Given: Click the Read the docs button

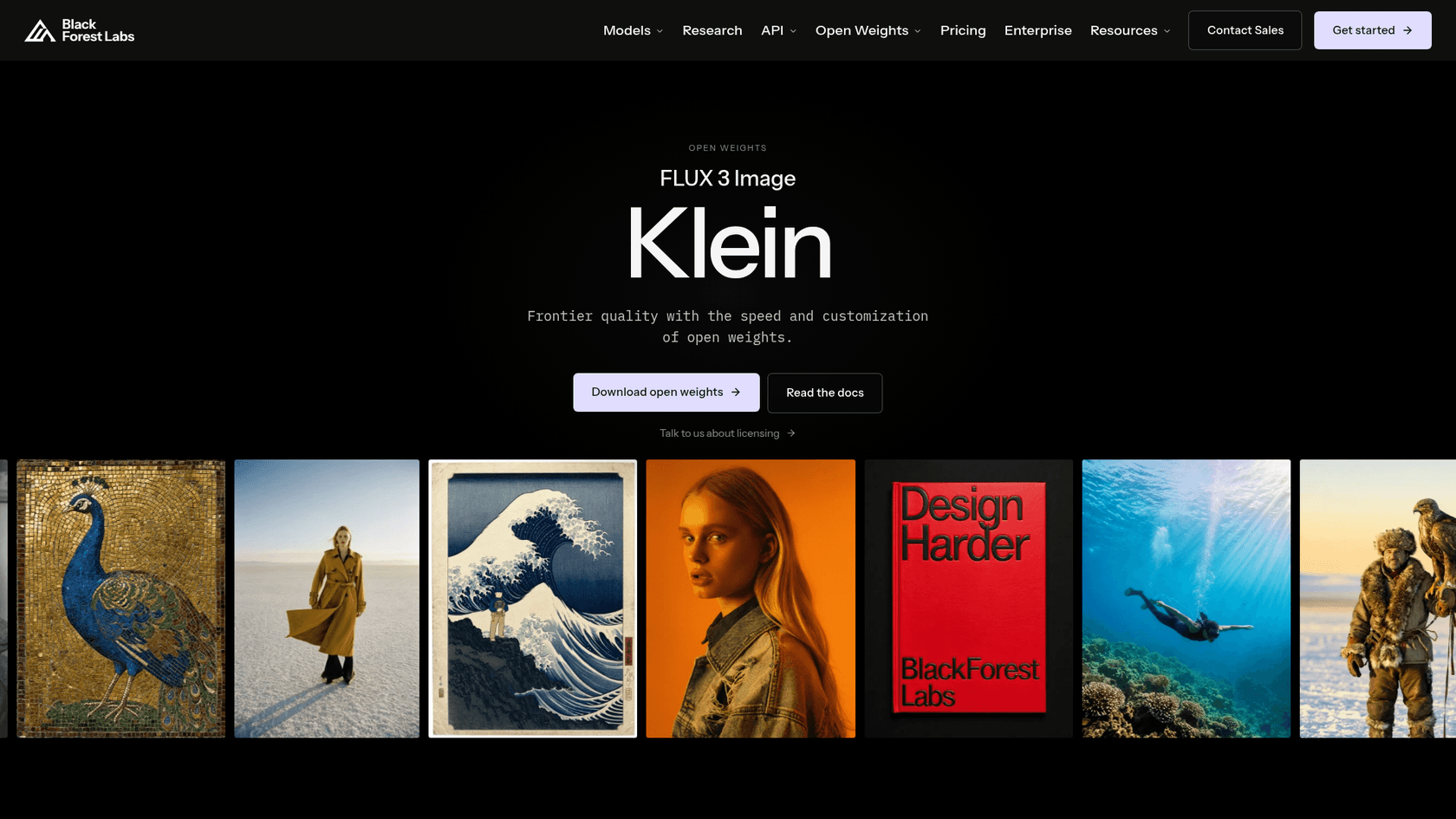Looking at the screenshot, I should pyautogui.click(x=824, y=393).
